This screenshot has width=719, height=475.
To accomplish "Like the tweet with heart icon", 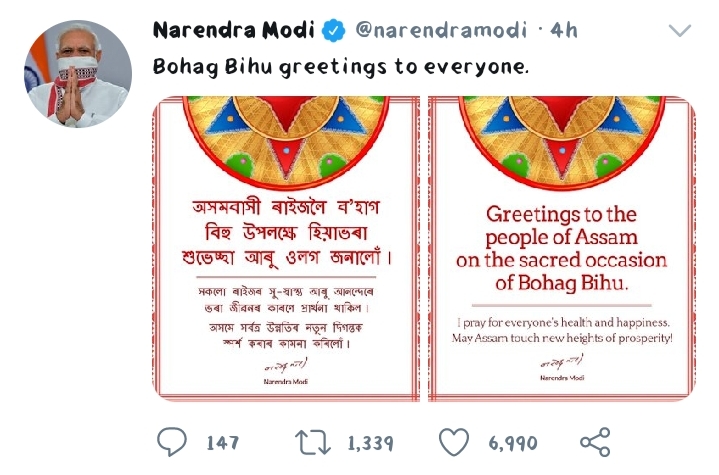I will (454, 442).
